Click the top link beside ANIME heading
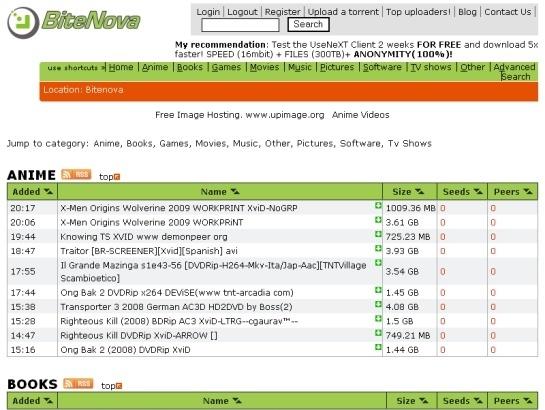Viewport: 545px width, 410px height. (x=106, y=177)
